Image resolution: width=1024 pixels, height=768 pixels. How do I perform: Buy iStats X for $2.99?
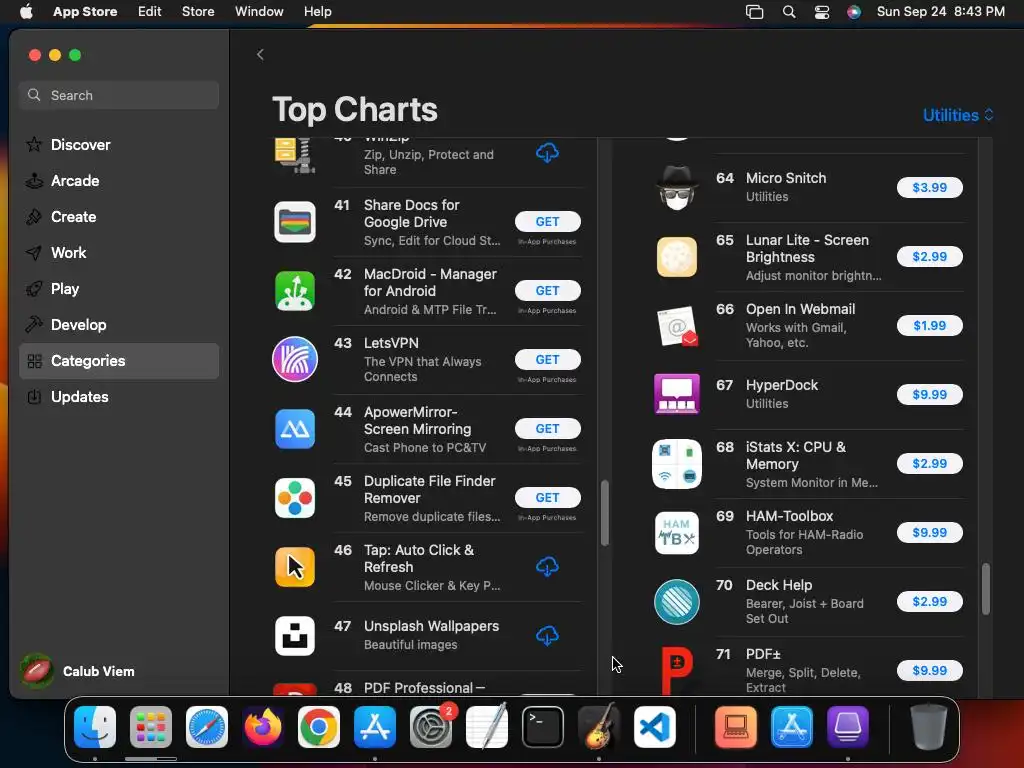click(x=929, y=464)
